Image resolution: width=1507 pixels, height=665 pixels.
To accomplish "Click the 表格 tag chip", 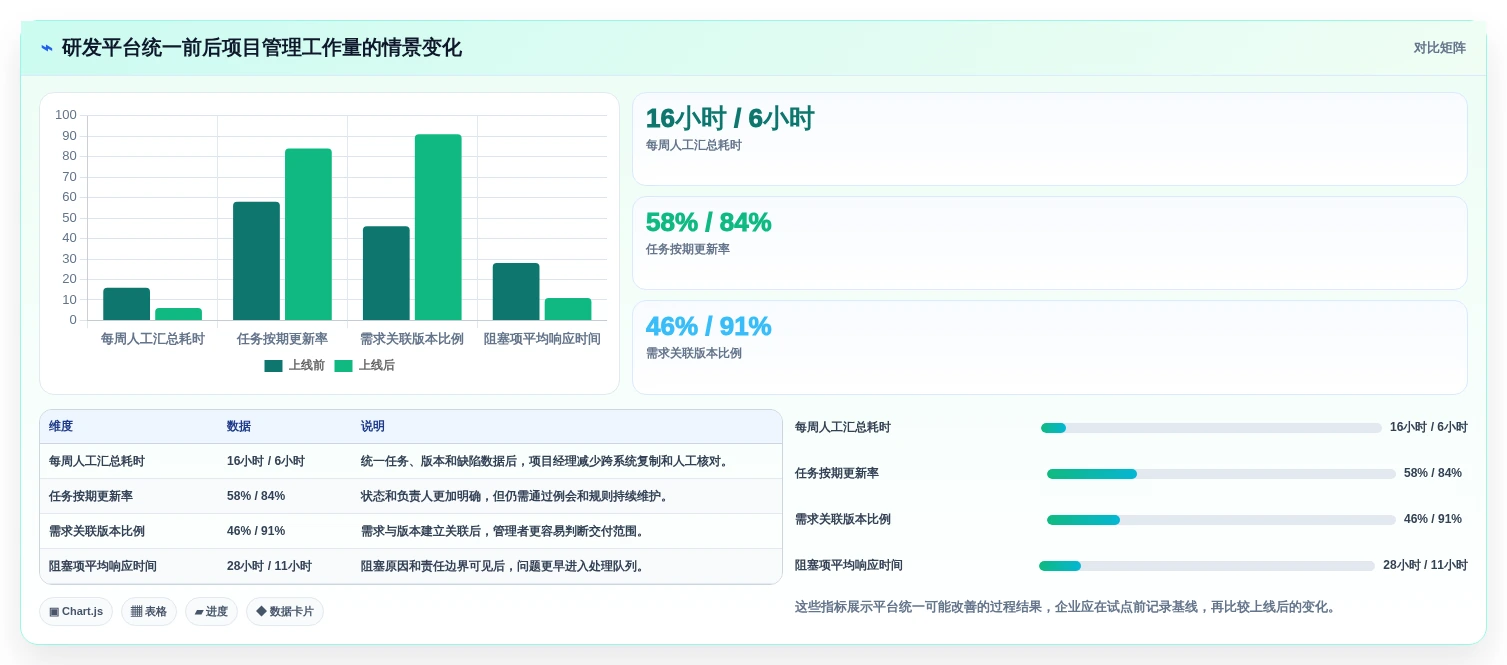I will 149,612.
